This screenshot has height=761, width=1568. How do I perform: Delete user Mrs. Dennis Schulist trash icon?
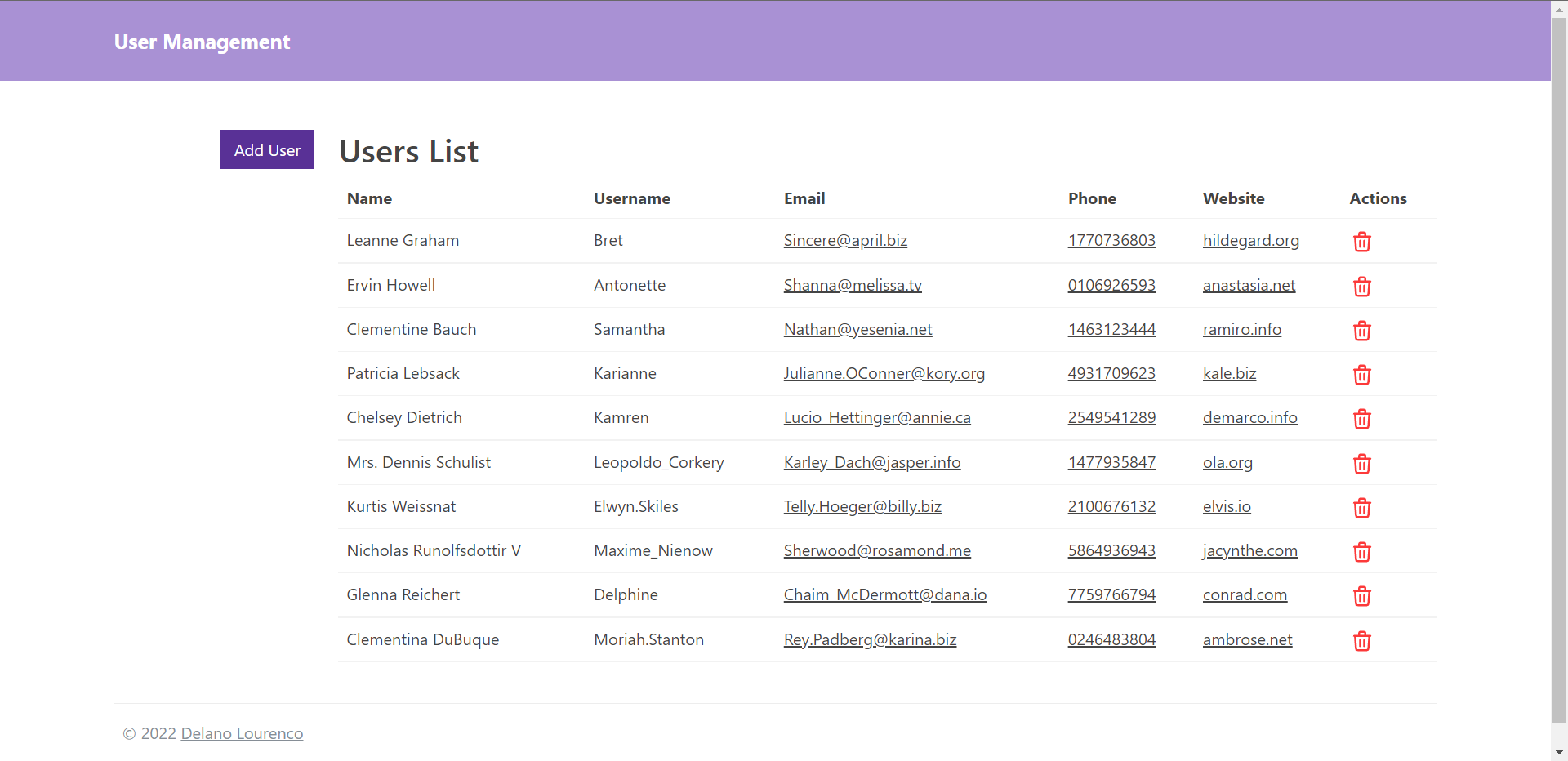pos(1361,464)
